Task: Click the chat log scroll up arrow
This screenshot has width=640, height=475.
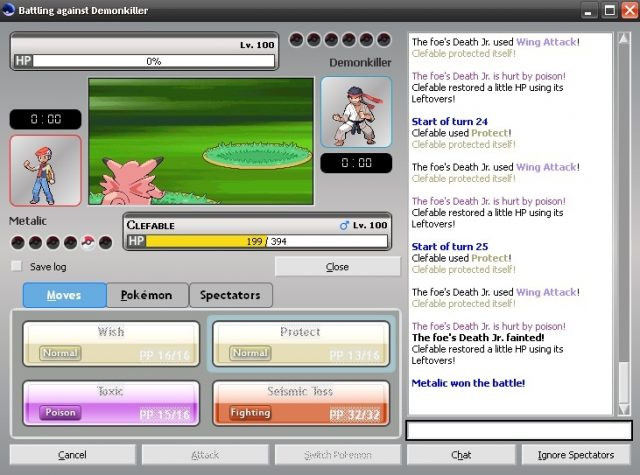Action: [624, 39]
